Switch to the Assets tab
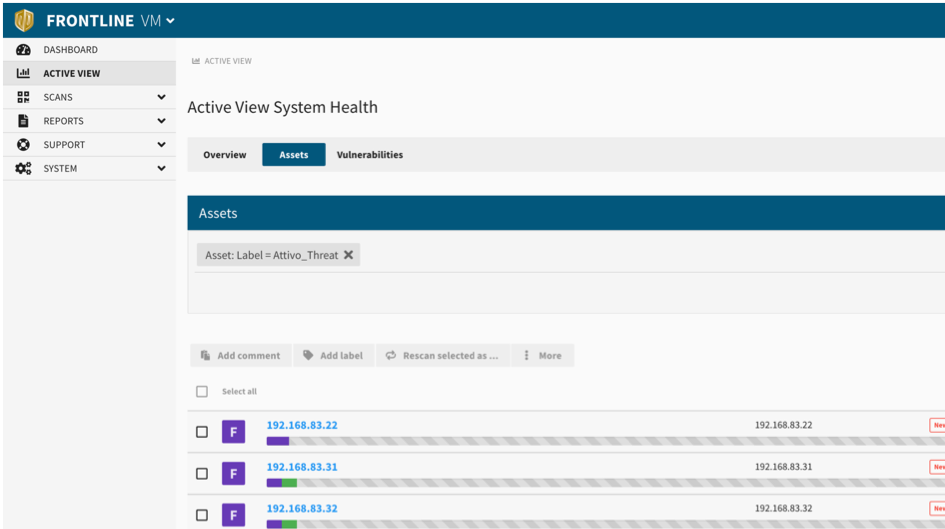 pyautogui.click(x=294, y=155)
